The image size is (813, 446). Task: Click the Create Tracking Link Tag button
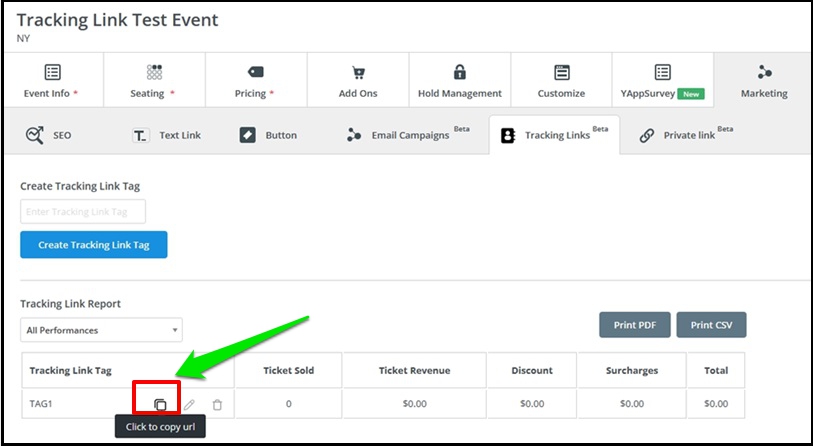pyautogui.click(x=94, y=245)
